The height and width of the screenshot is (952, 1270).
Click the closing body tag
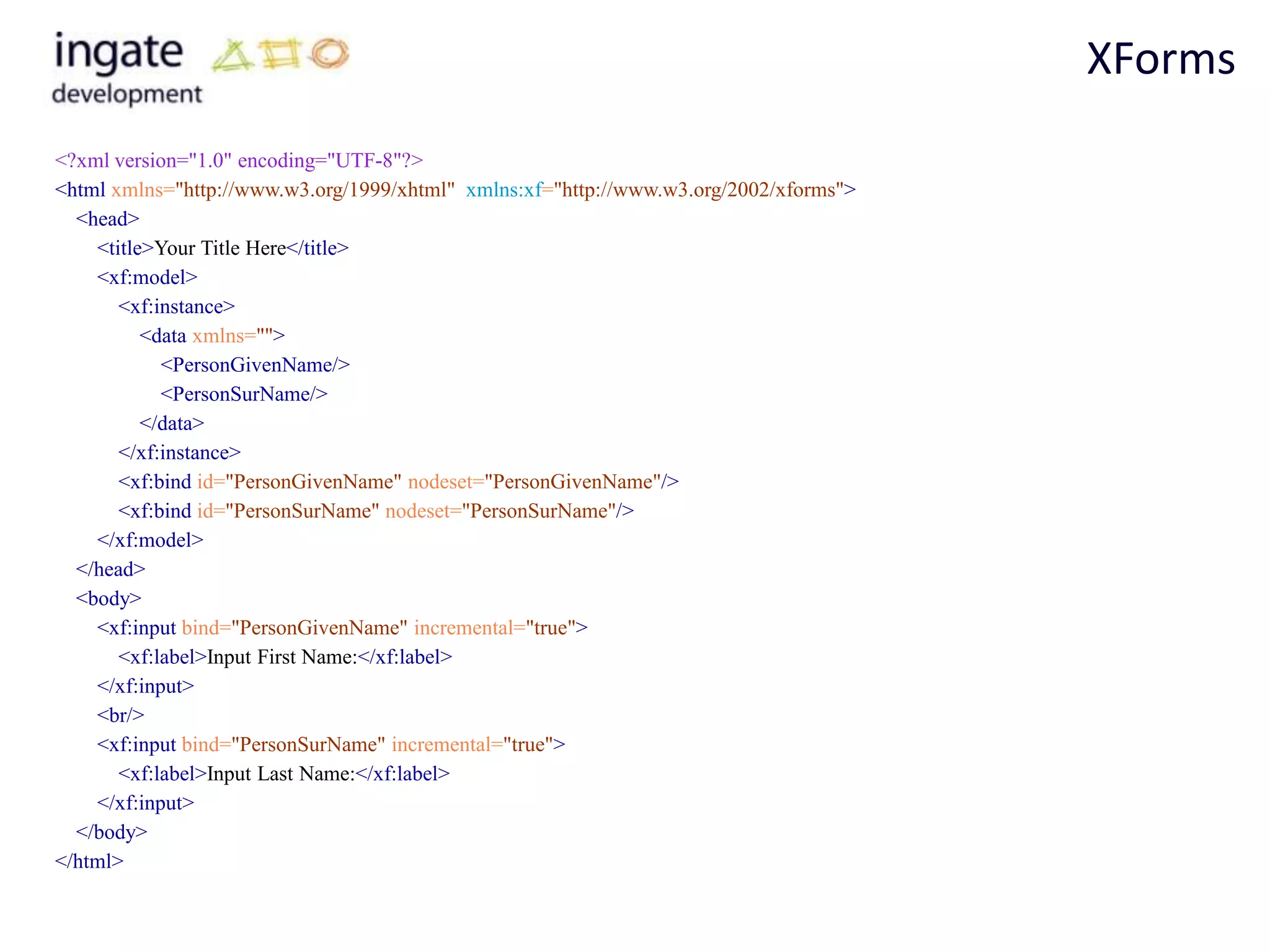click(x=112, y=832)
